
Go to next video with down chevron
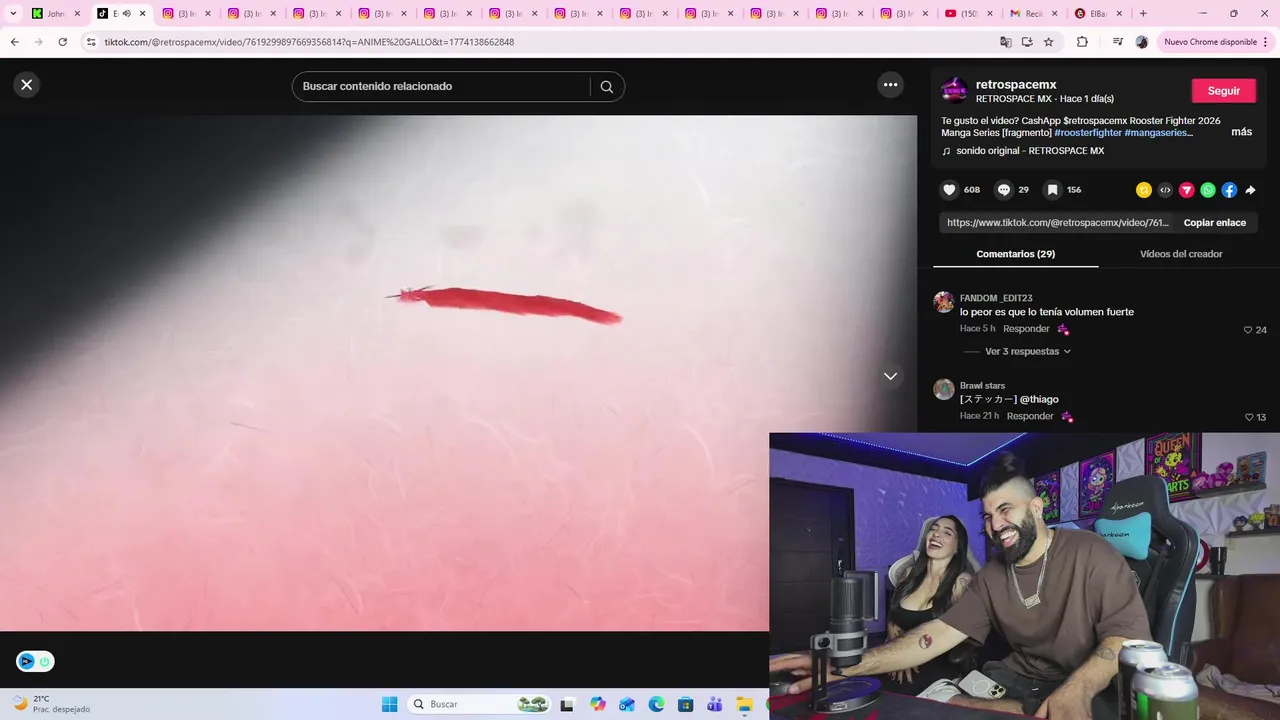[x=890, y=376]
